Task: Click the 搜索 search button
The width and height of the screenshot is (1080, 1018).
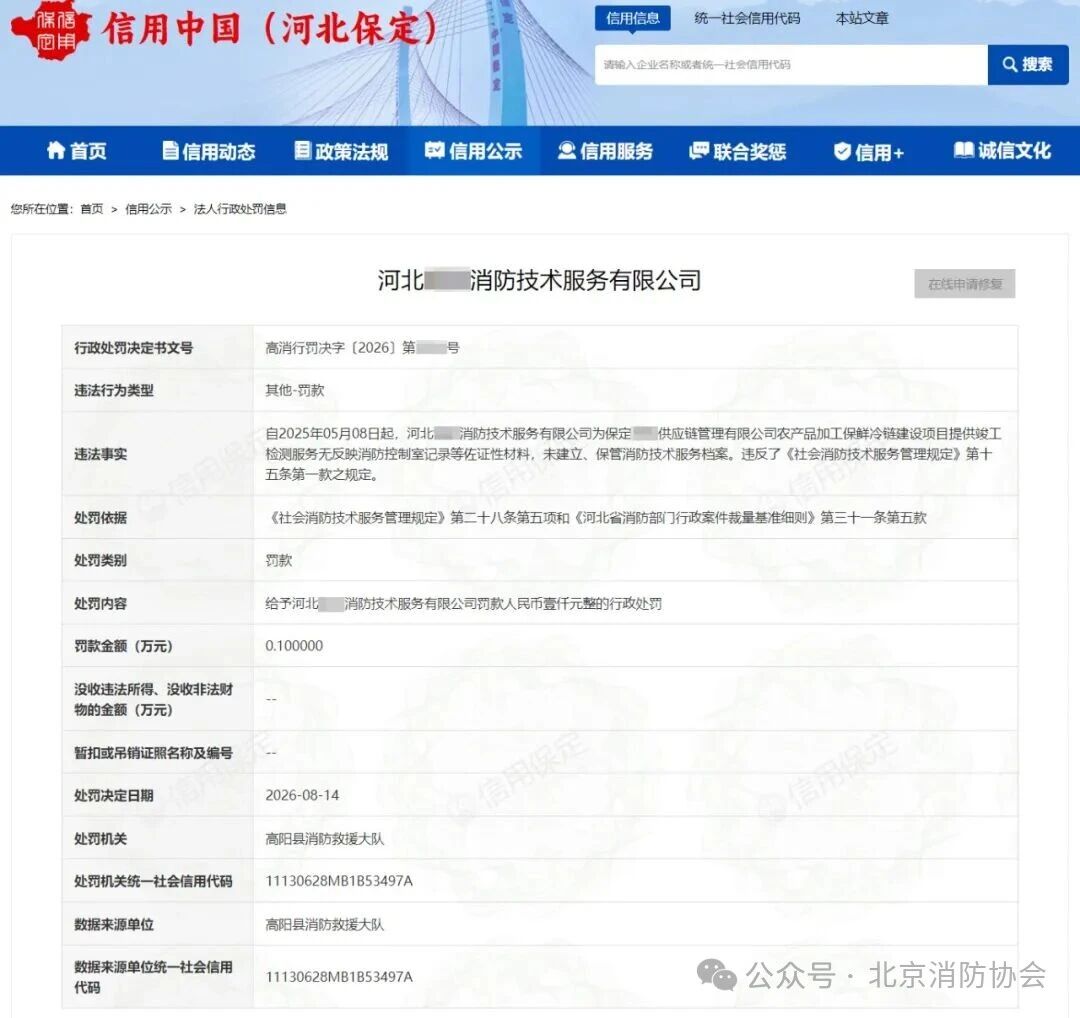Action: [1028, 65]
